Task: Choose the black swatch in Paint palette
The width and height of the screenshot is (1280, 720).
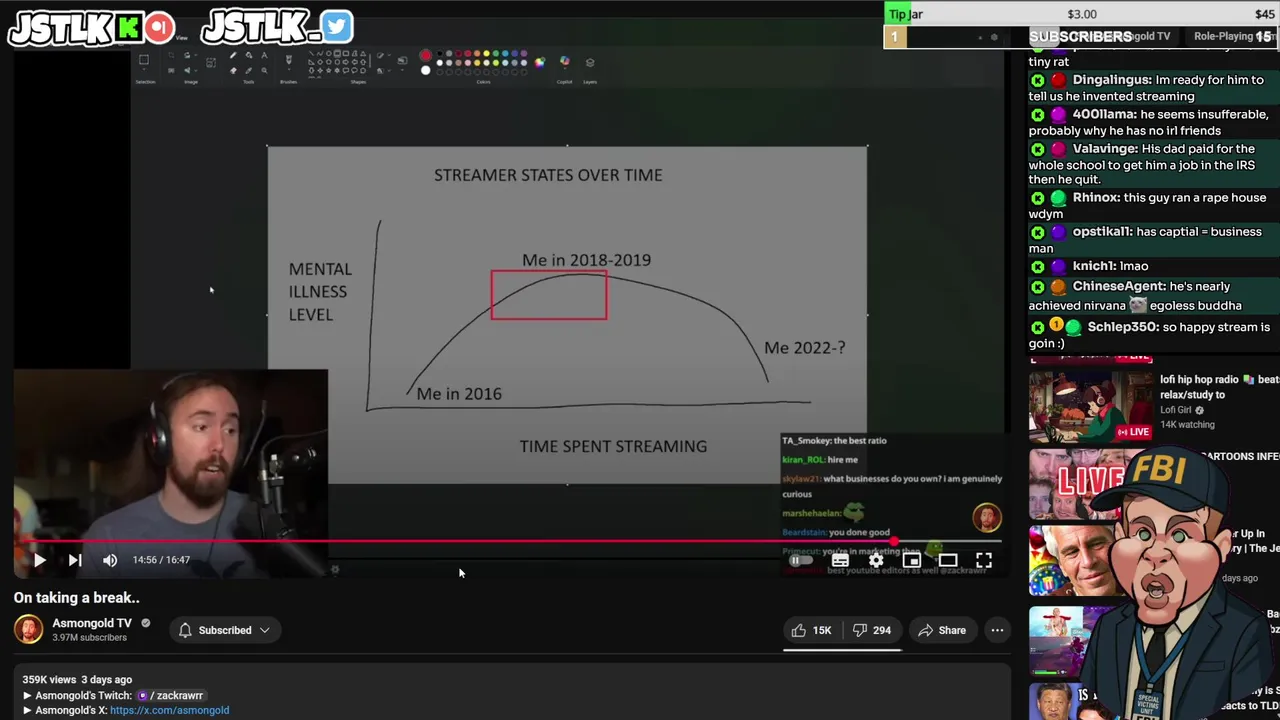Action: (440, 53)
